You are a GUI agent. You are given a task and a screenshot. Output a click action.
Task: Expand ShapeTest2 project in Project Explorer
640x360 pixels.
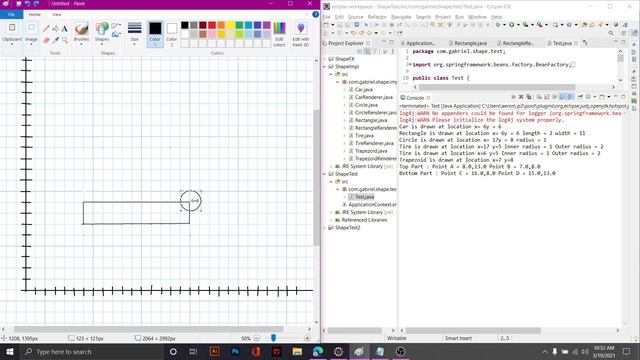(325, 227)
